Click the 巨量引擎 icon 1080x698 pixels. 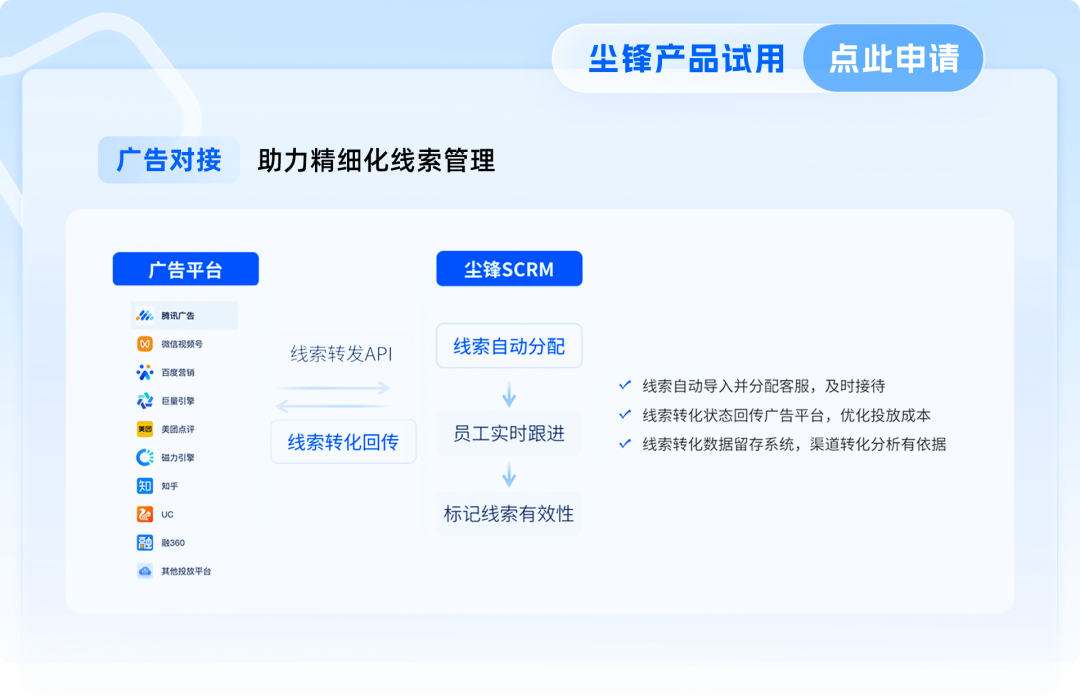pyautogui.click(x=145, y=400)
